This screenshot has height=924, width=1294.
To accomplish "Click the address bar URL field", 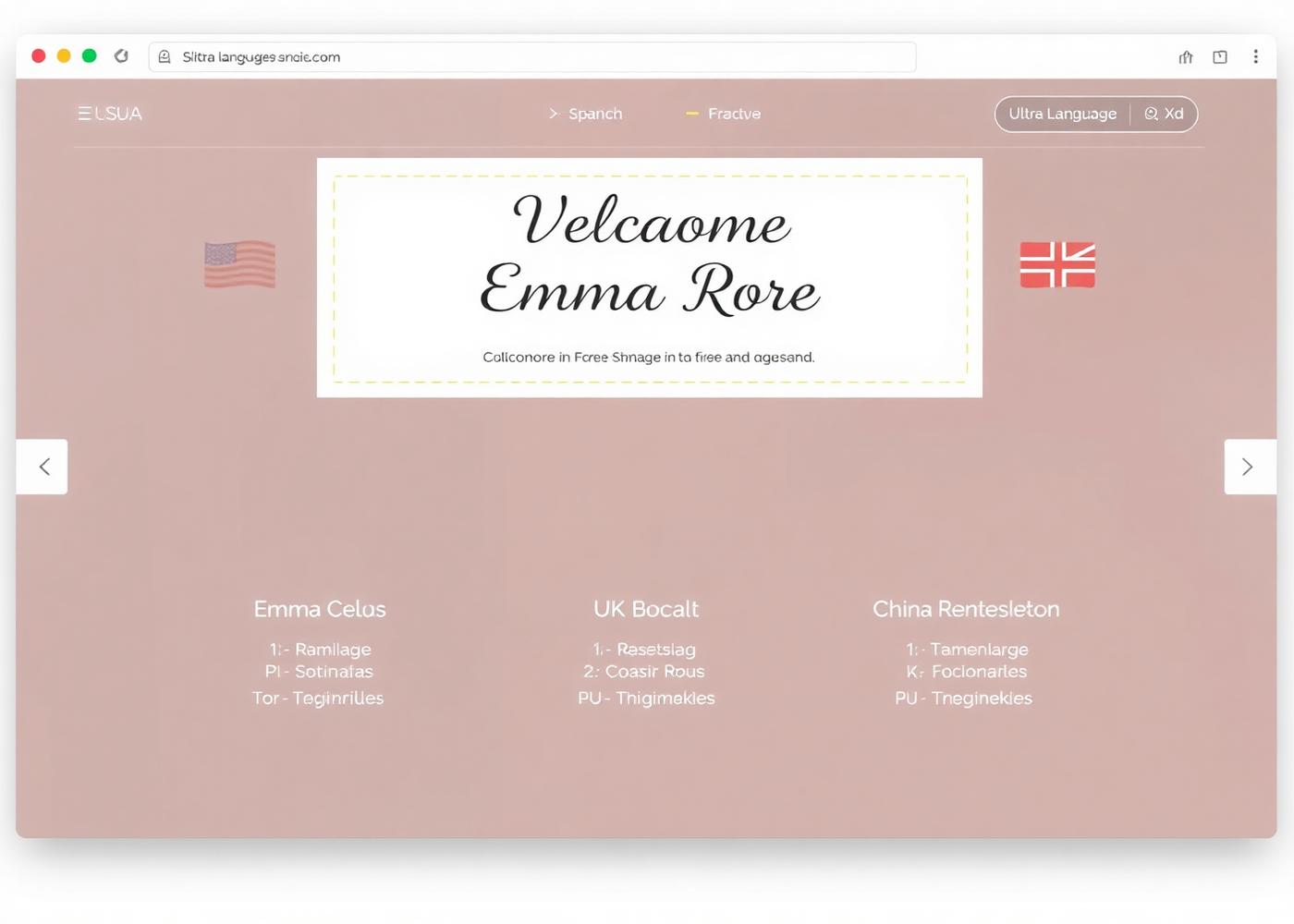I will [x=536, y=57].
